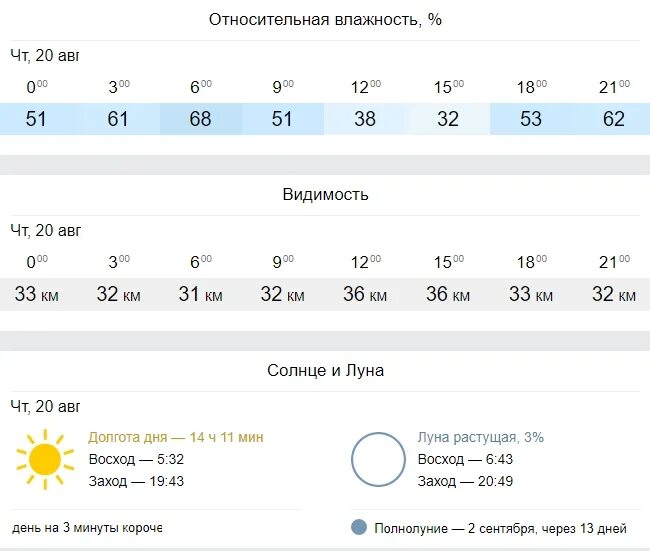Viewport: 650px width, 551px height.
Task: Click the moonset time 'Заход — 20:49'
Action: pos(465,481)
